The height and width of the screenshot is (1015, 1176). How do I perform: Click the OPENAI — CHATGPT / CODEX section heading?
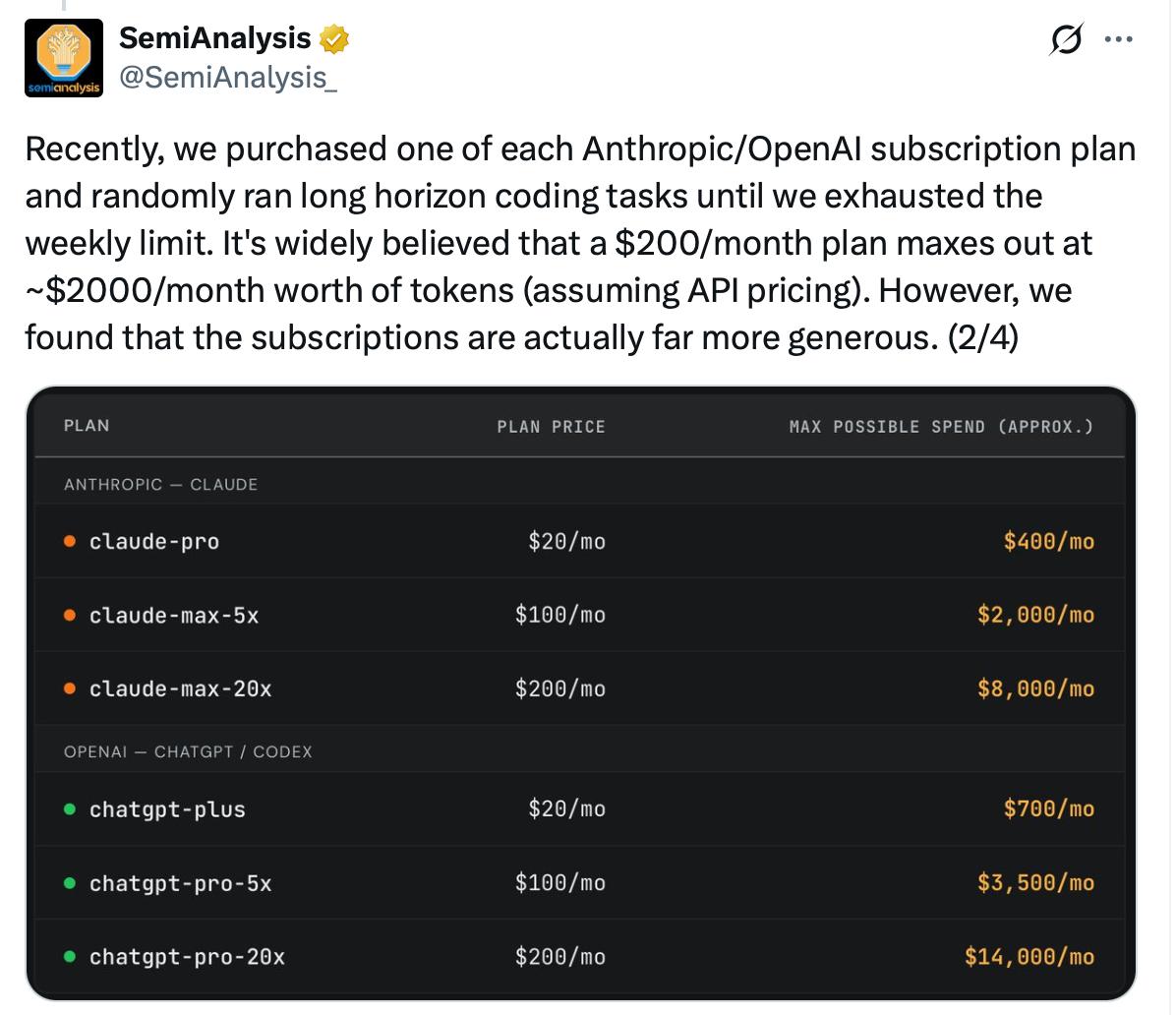point(188,751)
